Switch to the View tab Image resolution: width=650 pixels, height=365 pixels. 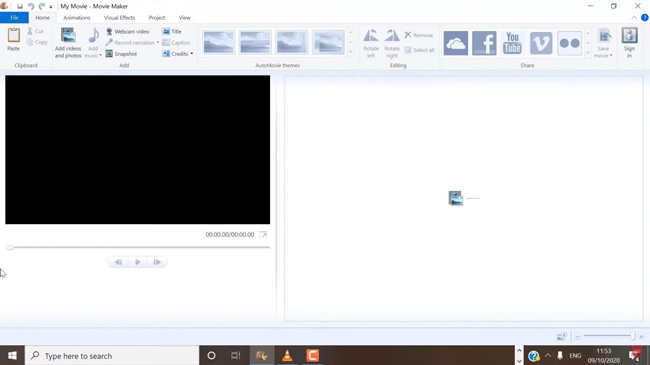[184, 17]
